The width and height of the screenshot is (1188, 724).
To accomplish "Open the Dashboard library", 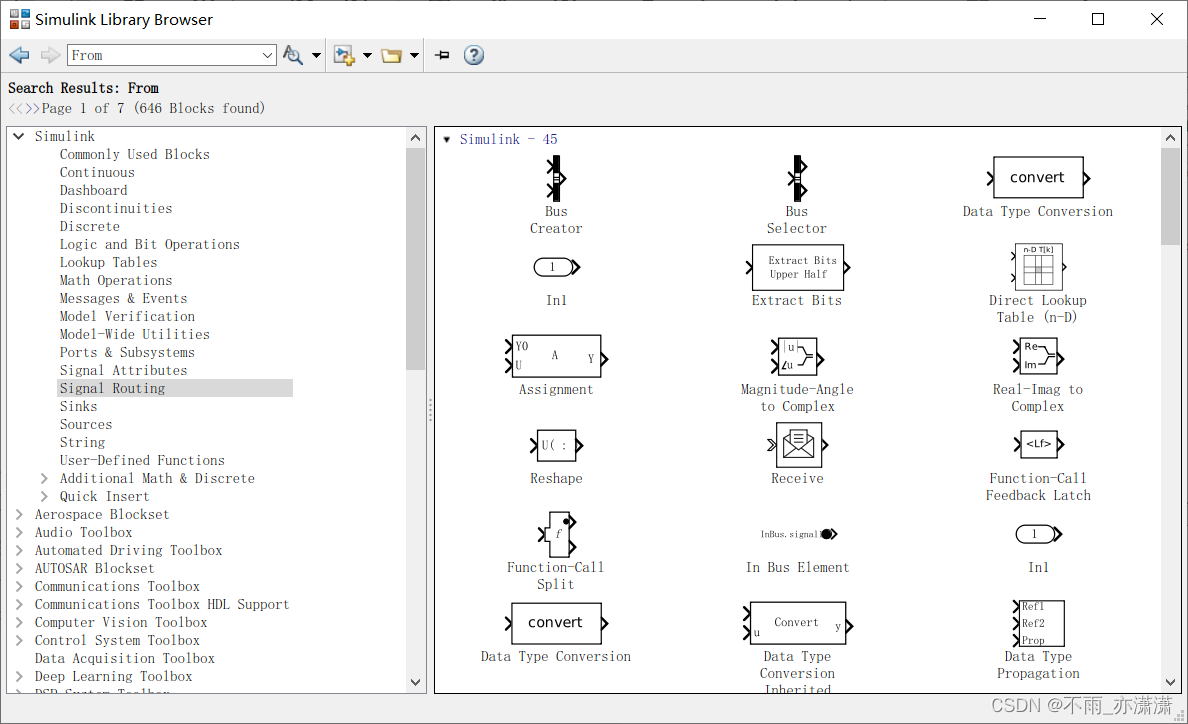I will pyautogui.click(x=93, y=191).
